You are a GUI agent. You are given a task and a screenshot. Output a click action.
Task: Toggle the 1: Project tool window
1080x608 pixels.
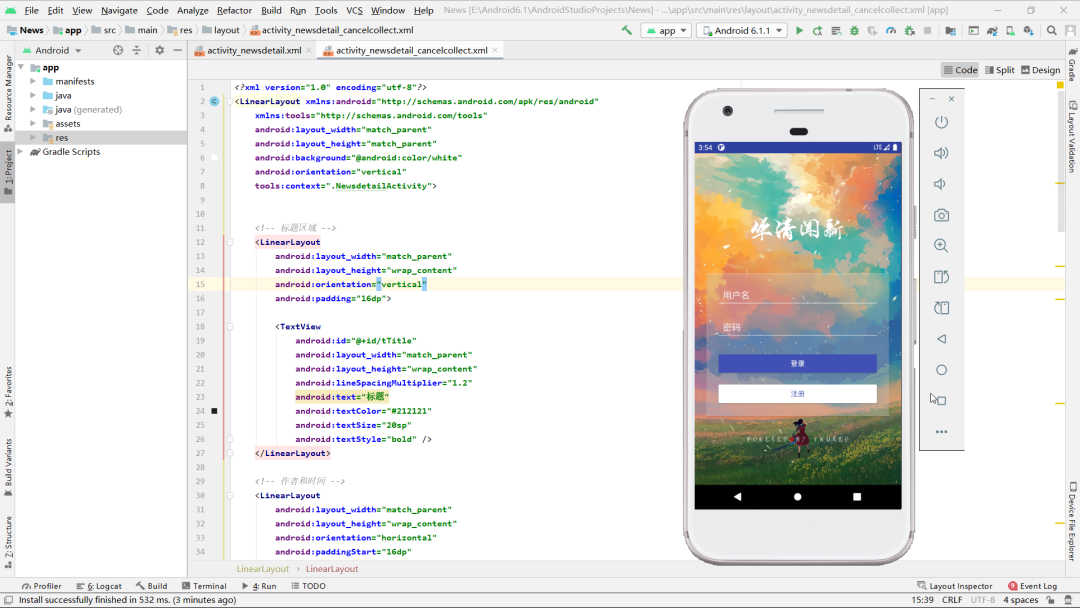[8, 172]
